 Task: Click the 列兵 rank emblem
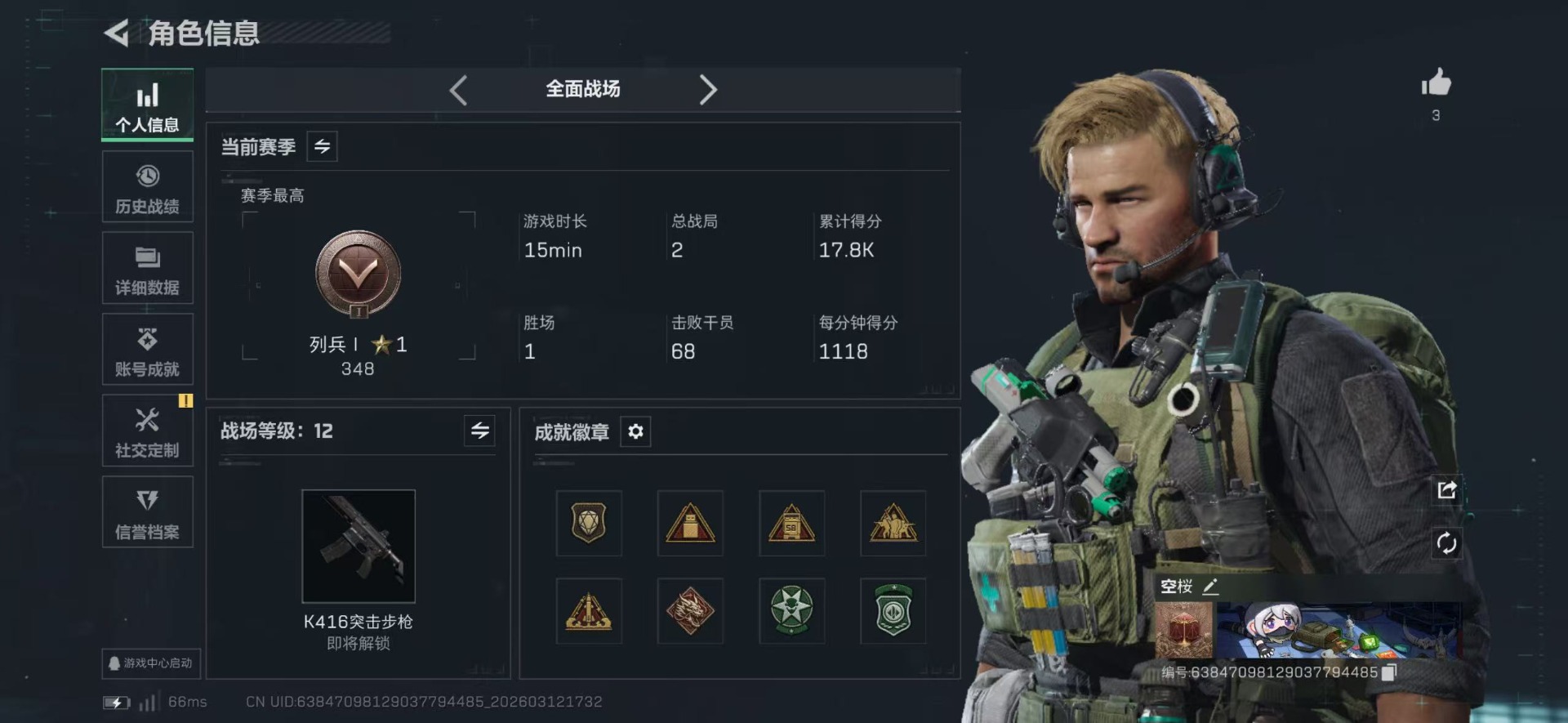[x=358, y=274]
